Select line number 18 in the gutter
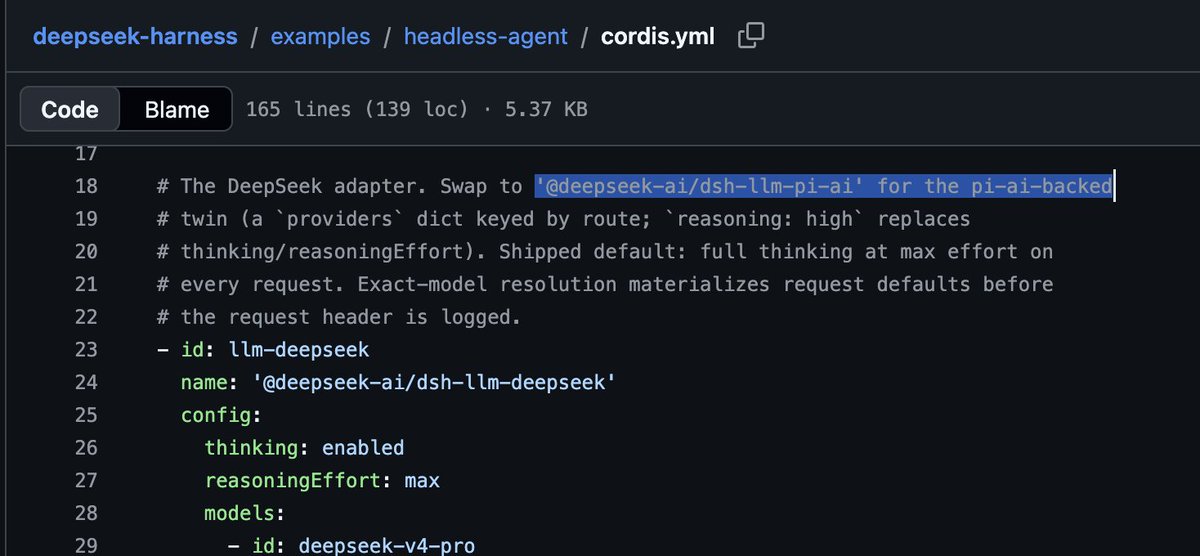1200x556 pixels. (85, 187)
